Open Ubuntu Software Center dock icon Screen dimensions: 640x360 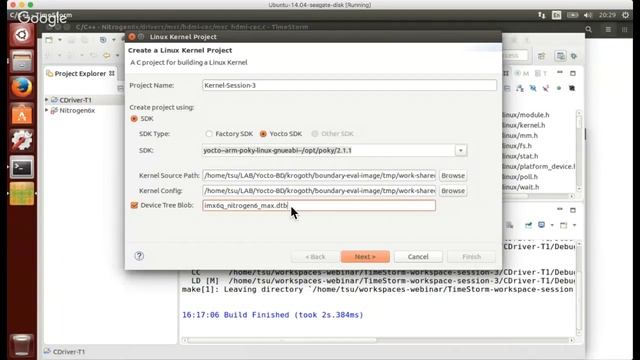pyautogui.click(x=22, y=114)
